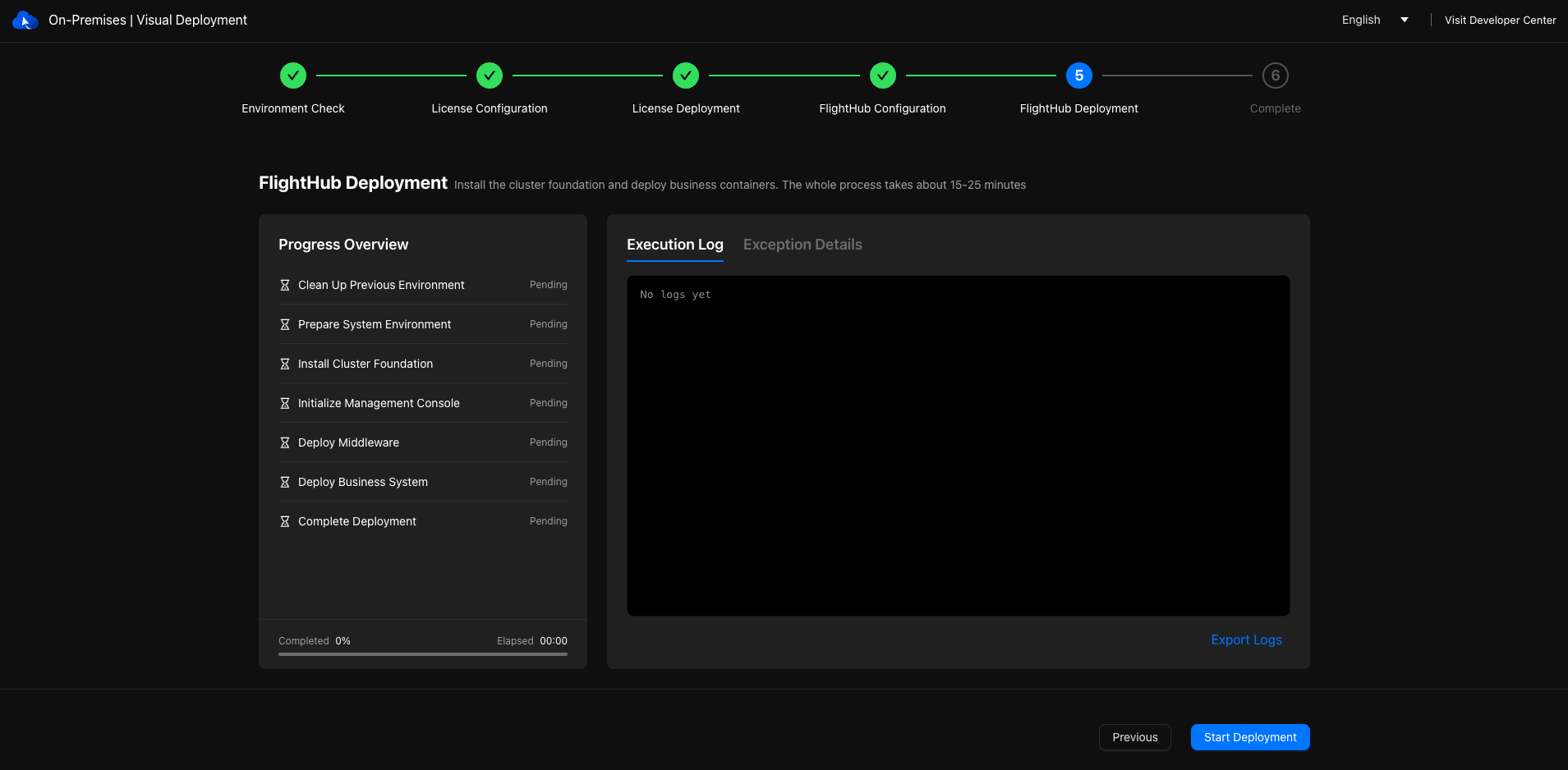Viewport: 1568px width, 770px height.
Task: Click the Export Logs link
Action: 1246,639
